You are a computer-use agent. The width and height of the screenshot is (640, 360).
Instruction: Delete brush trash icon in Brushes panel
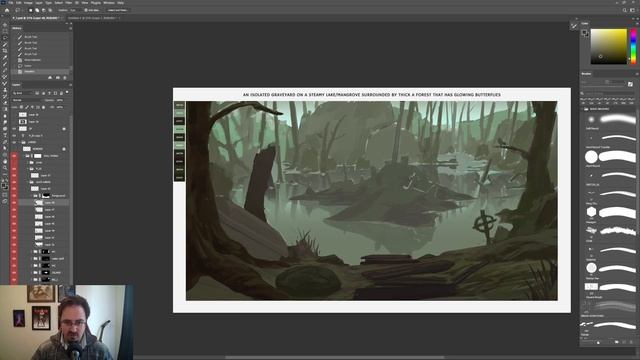(x=631, y=342)
